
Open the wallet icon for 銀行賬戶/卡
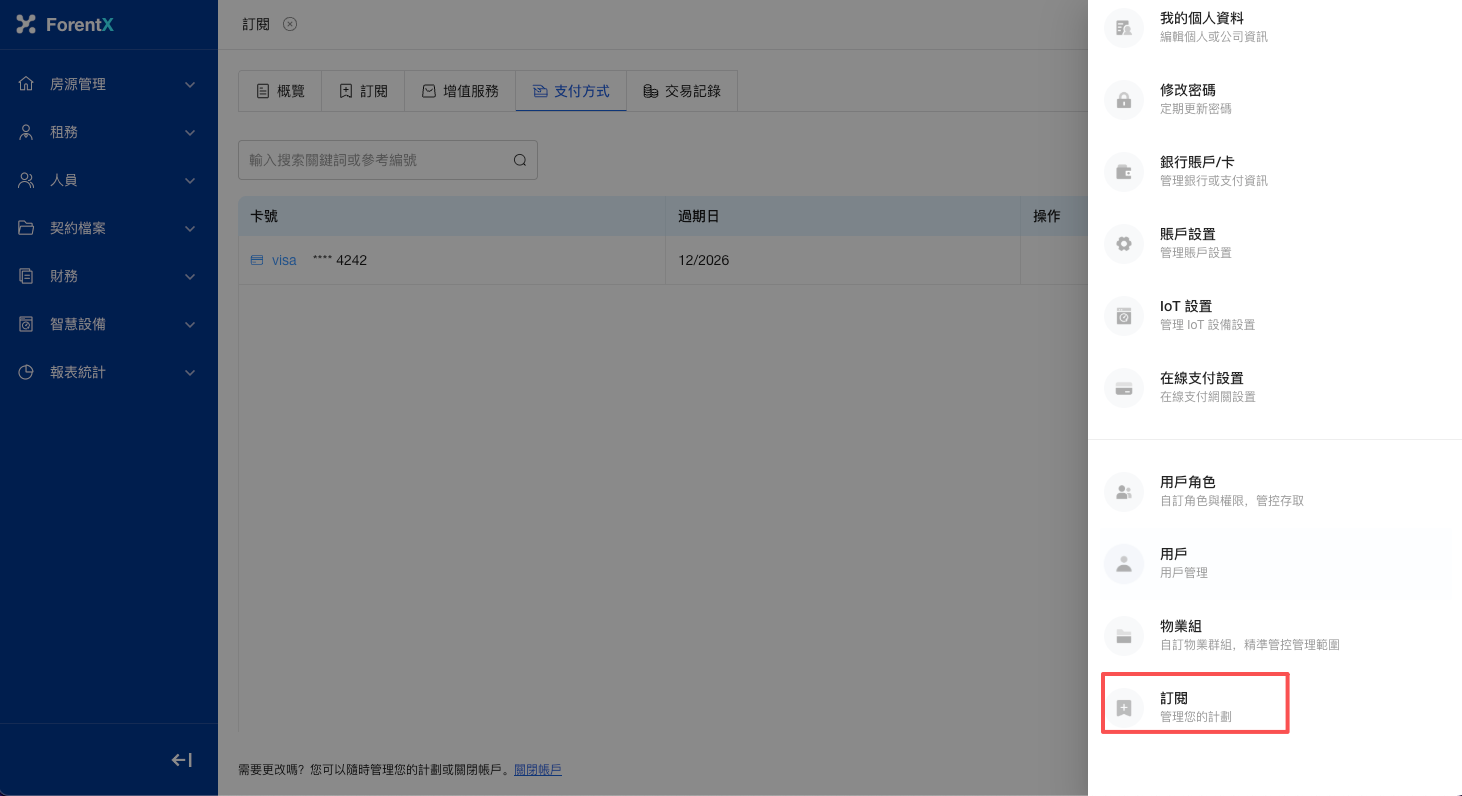coord(1123,172)
